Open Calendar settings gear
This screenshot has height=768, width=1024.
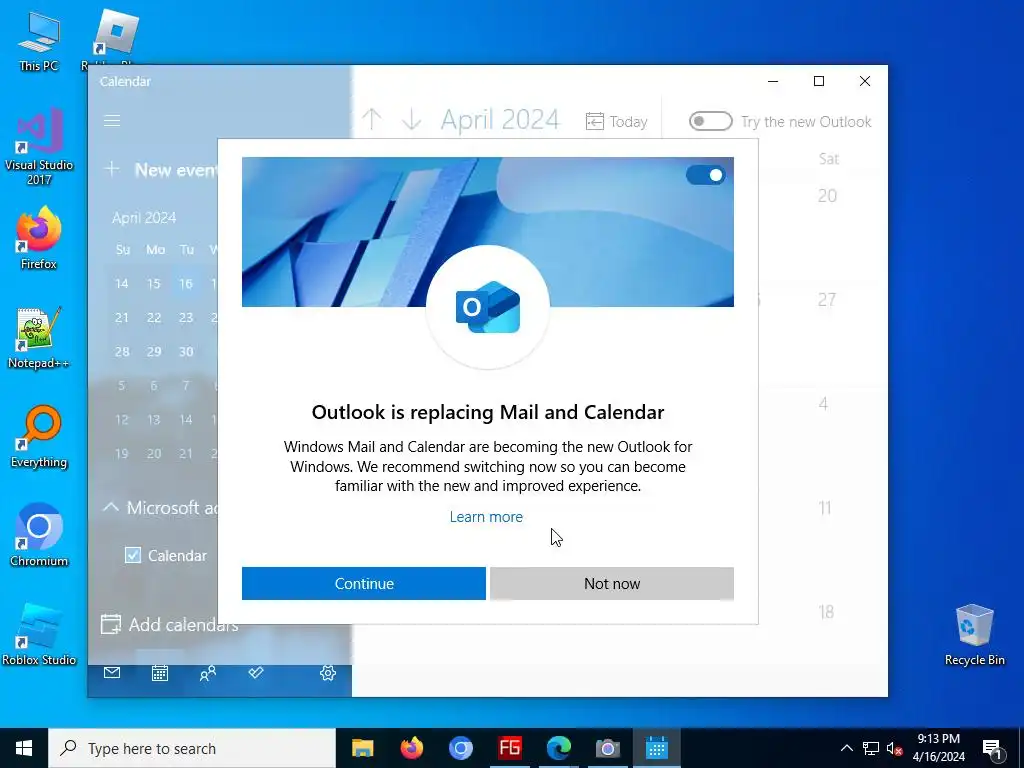(328, 673)
